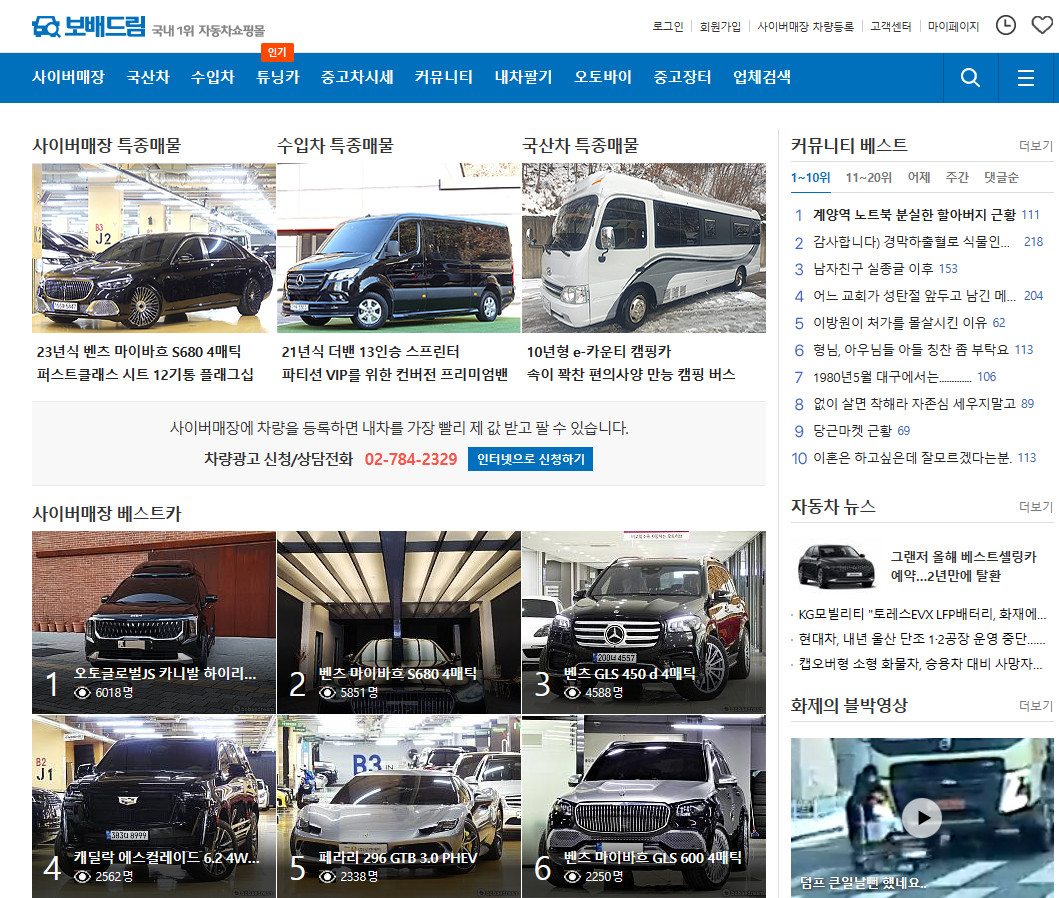Open post 형님, 아우님들 아들 칭찬 좀 부탁요
Screen dimensions: 1059x898
tap(910, 350)
